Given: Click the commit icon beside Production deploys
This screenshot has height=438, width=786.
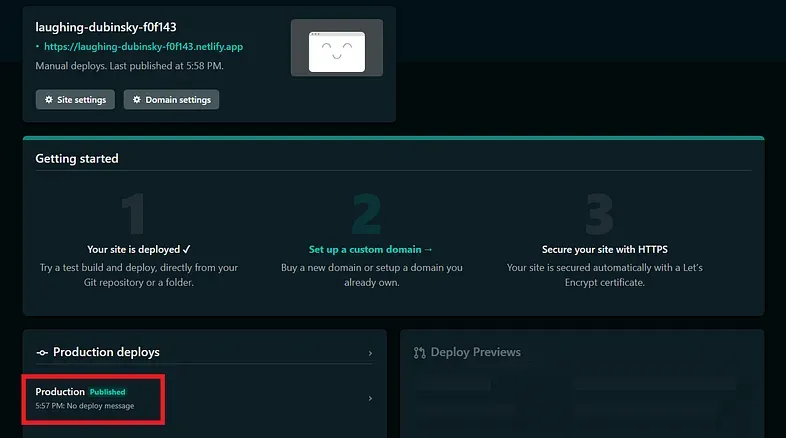Looking at the screenshot, I should click(x=41, y=353).
